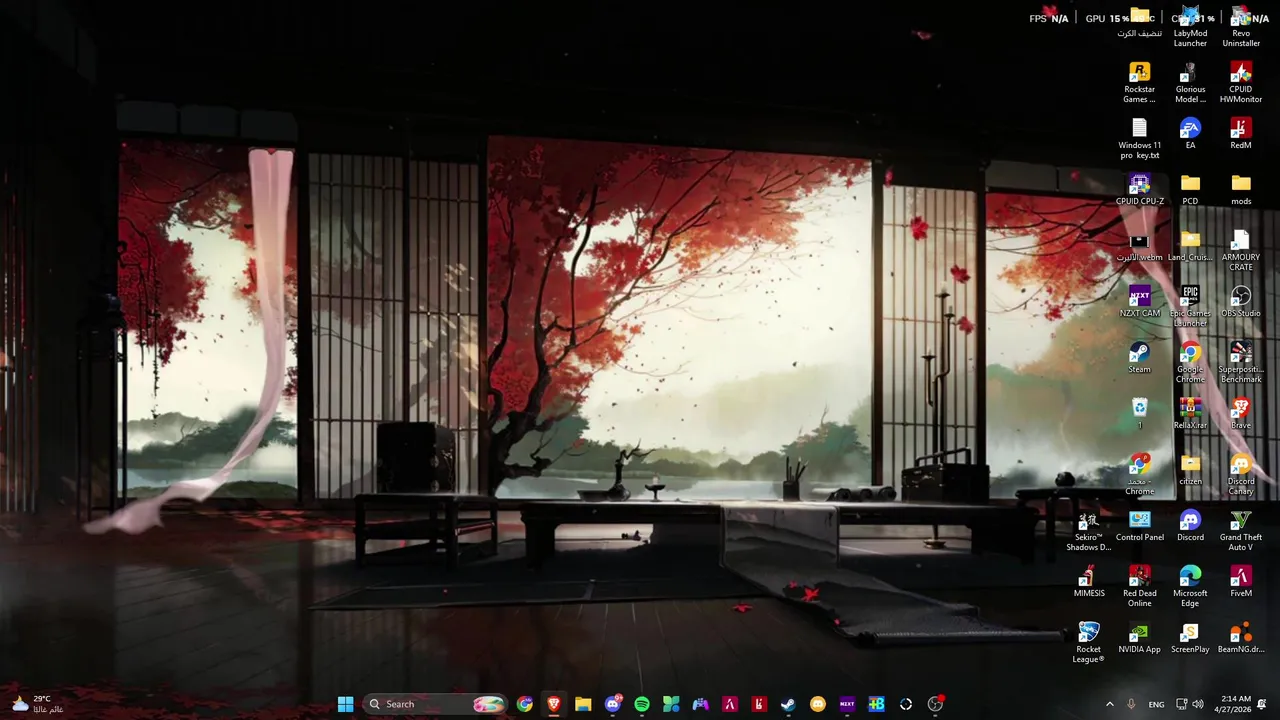The height and width of the screenshot is (720, 1280).
Task: Select the Revo Uninstaller desktop icon
Action: [x=1241, y=26]
